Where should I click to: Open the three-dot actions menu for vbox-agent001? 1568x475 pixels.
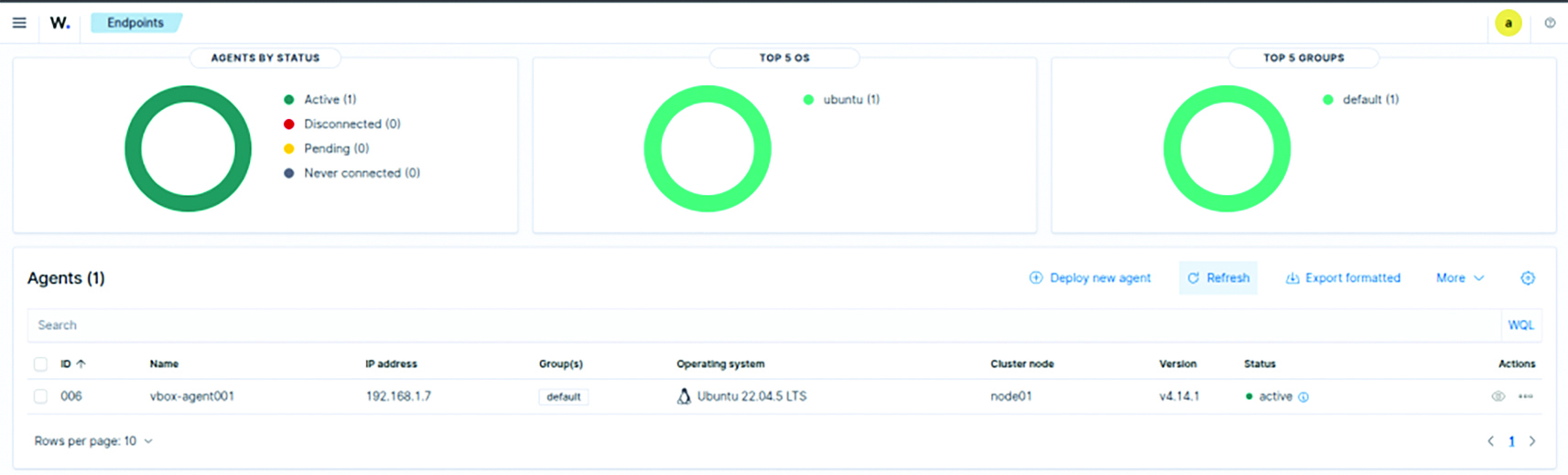1525,396
